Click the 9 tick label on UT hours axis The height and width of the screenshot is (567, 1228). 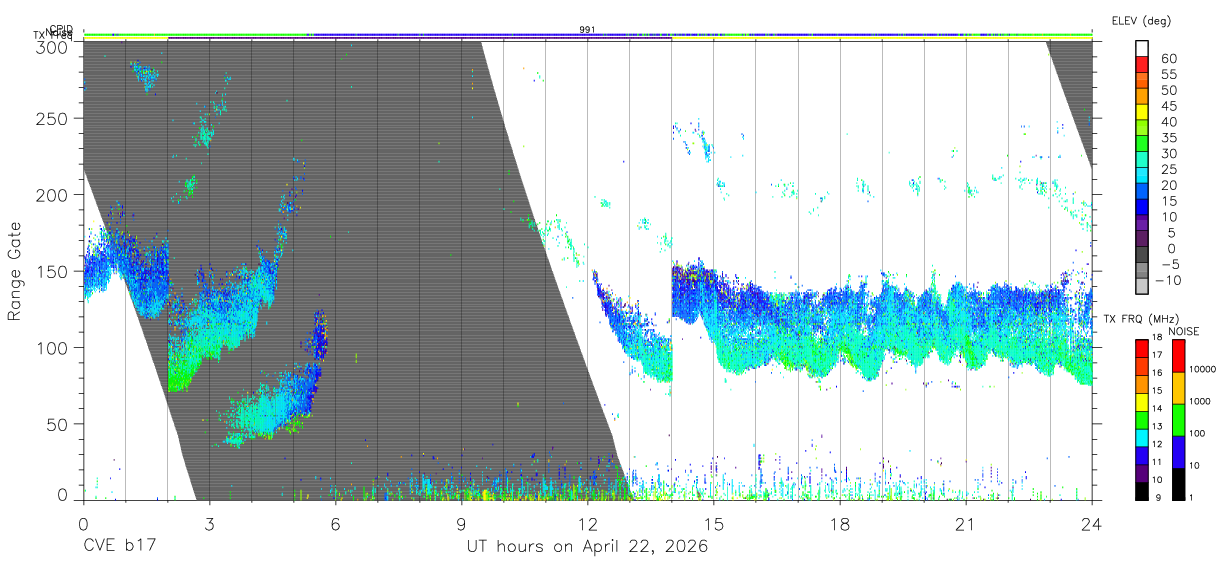coord(461,524)
